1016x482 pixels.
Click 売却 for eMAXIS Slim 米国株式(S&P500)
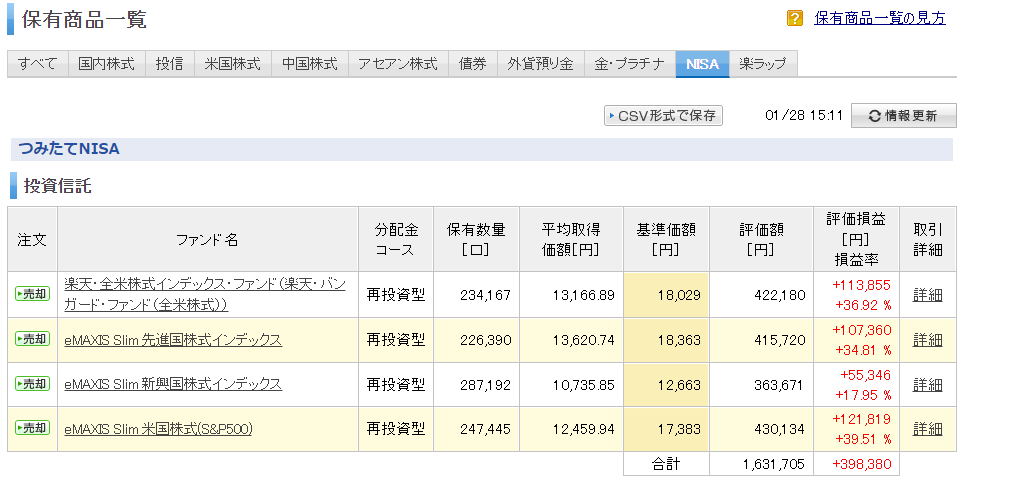point(32,428)
